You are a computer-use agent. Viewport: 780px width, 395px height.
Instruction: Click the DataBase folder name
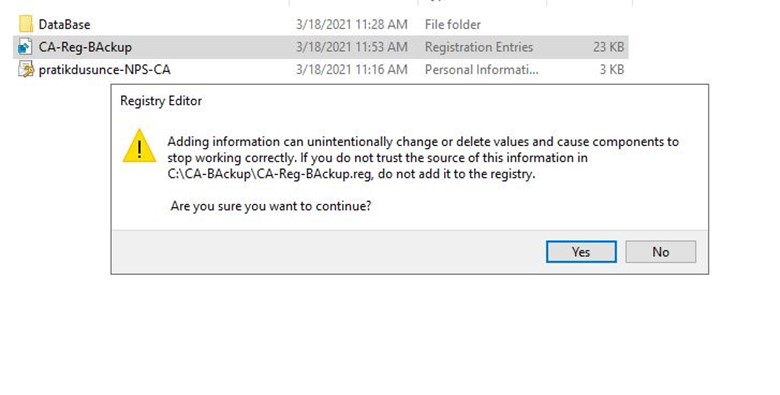(x=64, y=24)
